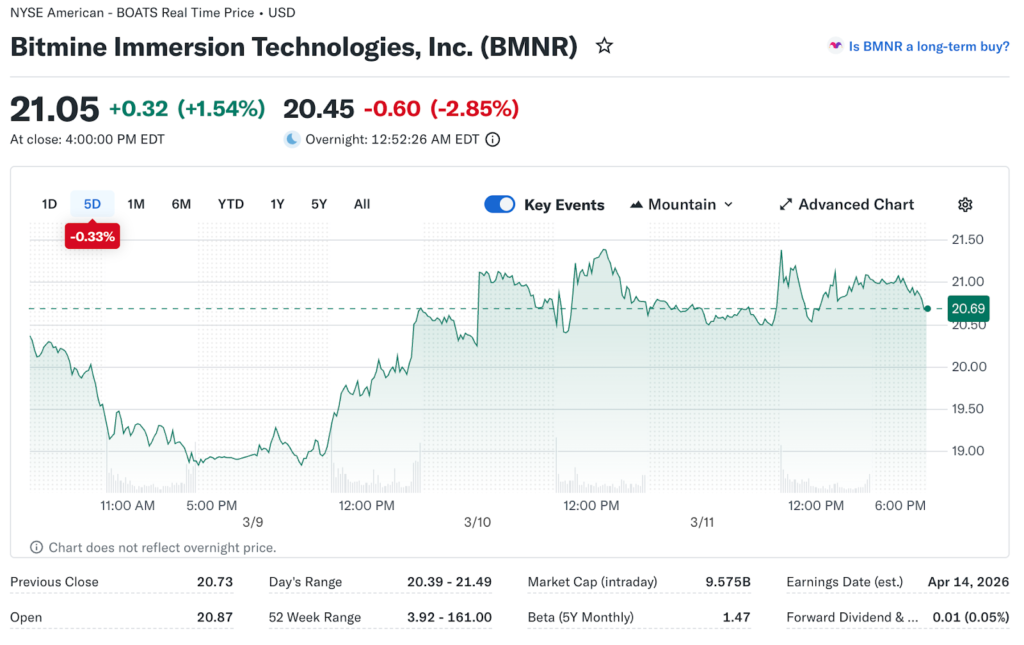Toggle the Key Events switch

point(499,205)
